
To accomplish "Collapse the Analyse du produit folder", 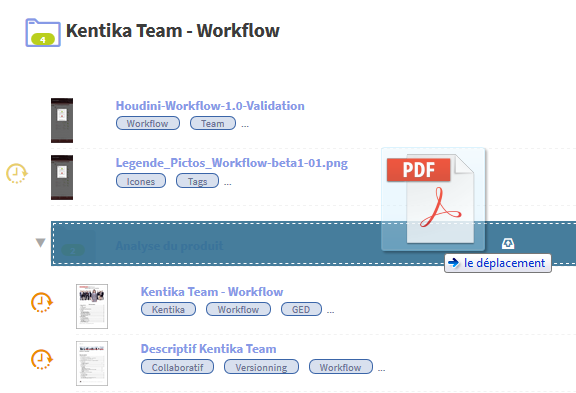I will [40, 242].
